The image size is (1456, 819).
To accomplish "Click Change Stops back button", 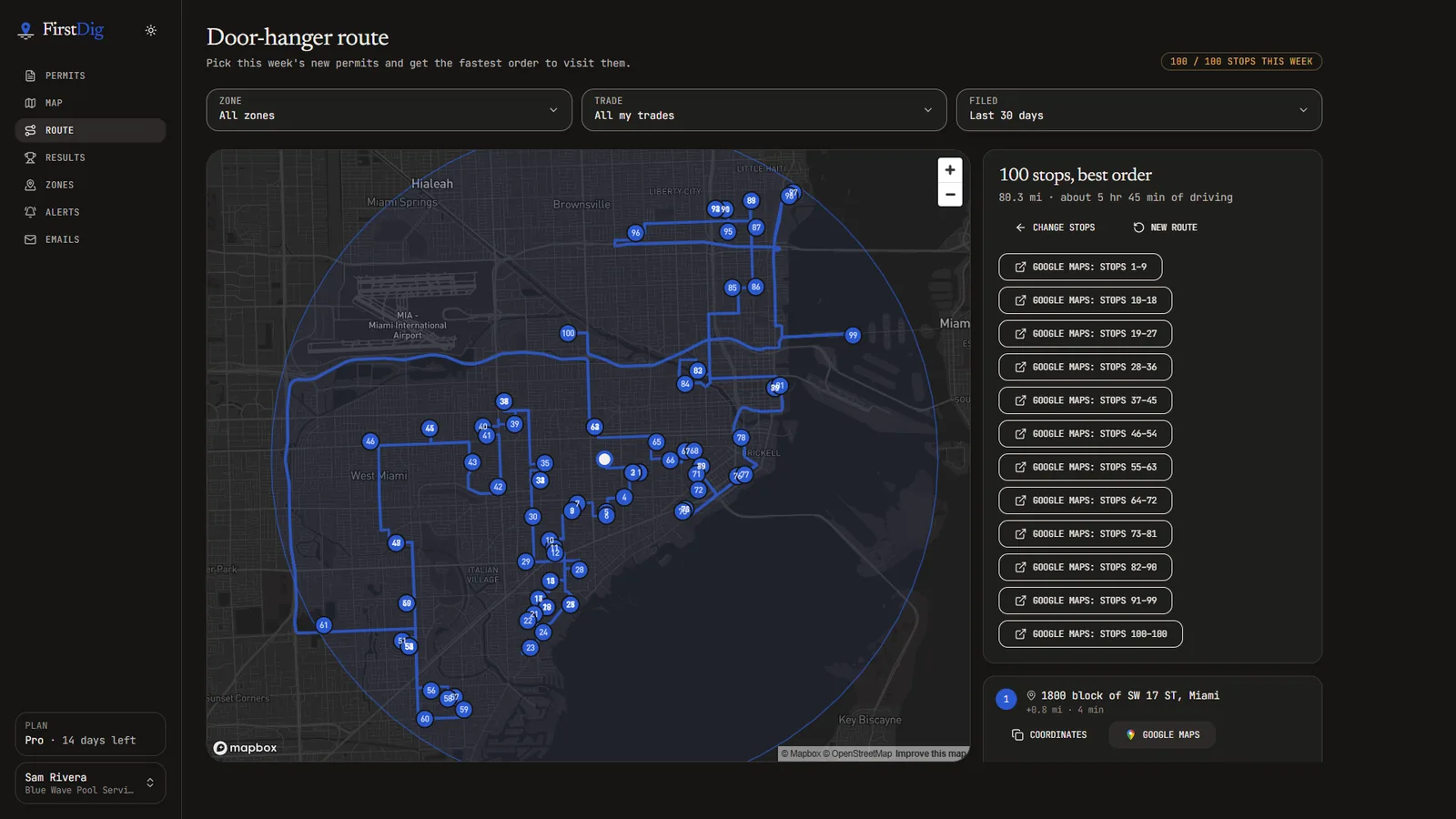I will coord(1056,227).
